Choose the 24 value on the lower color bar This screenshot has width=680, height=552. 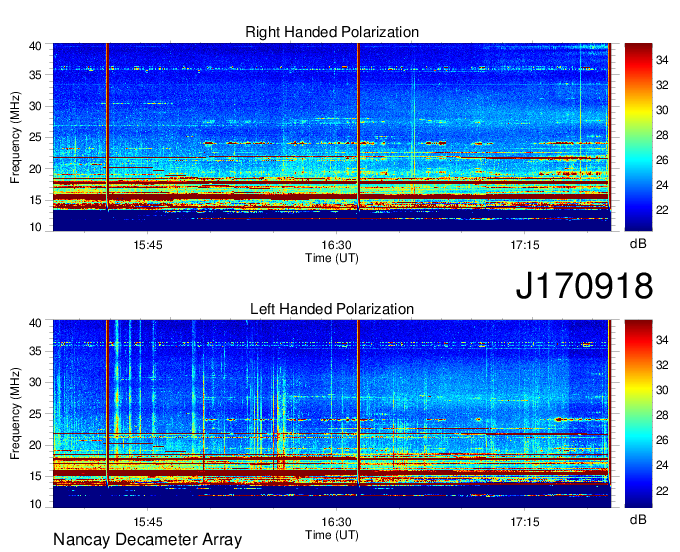(662, 466)
